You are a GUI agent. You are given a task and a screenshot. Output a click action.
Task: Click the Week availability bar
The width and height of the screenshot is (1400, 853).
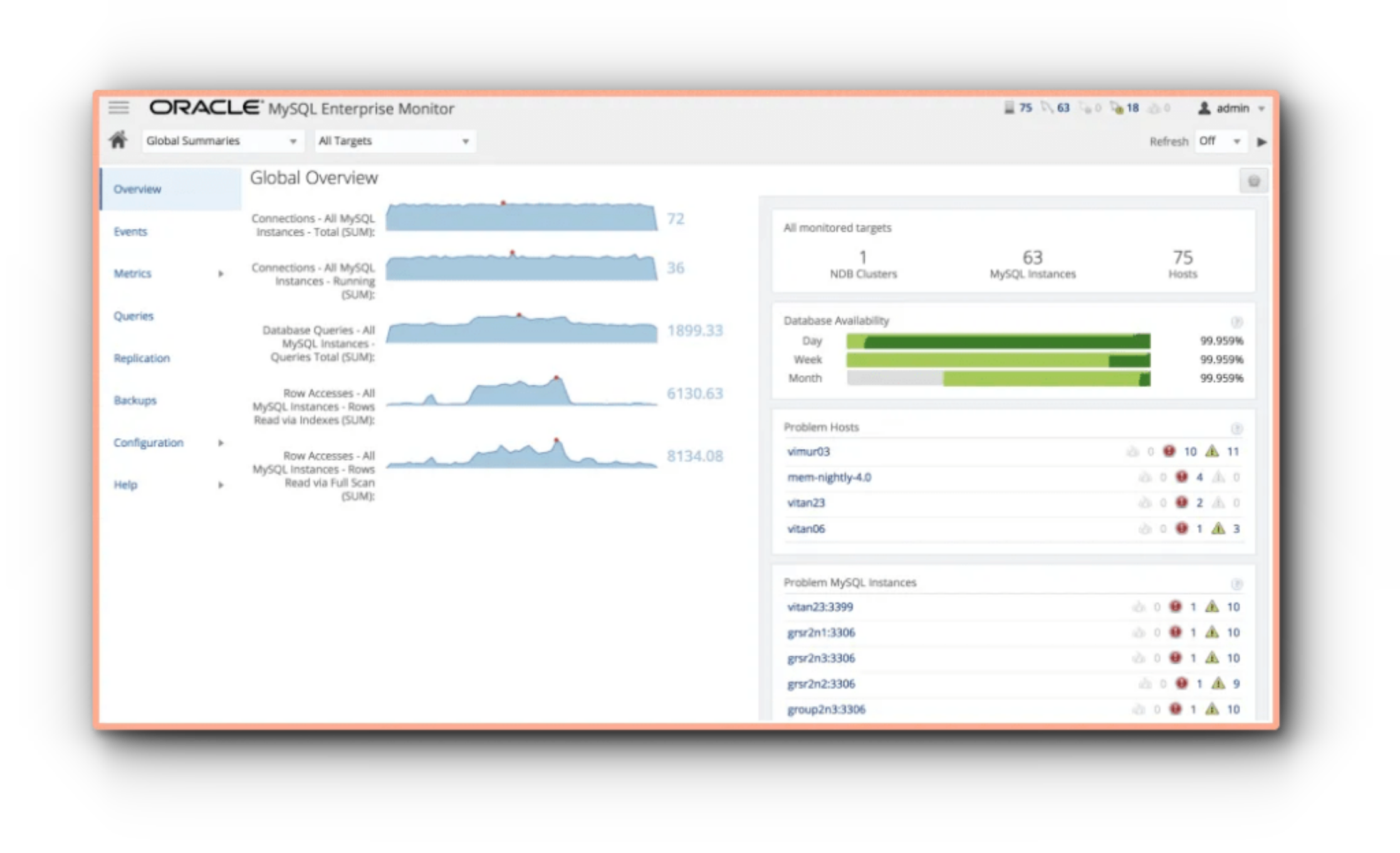tap(998, 360)
